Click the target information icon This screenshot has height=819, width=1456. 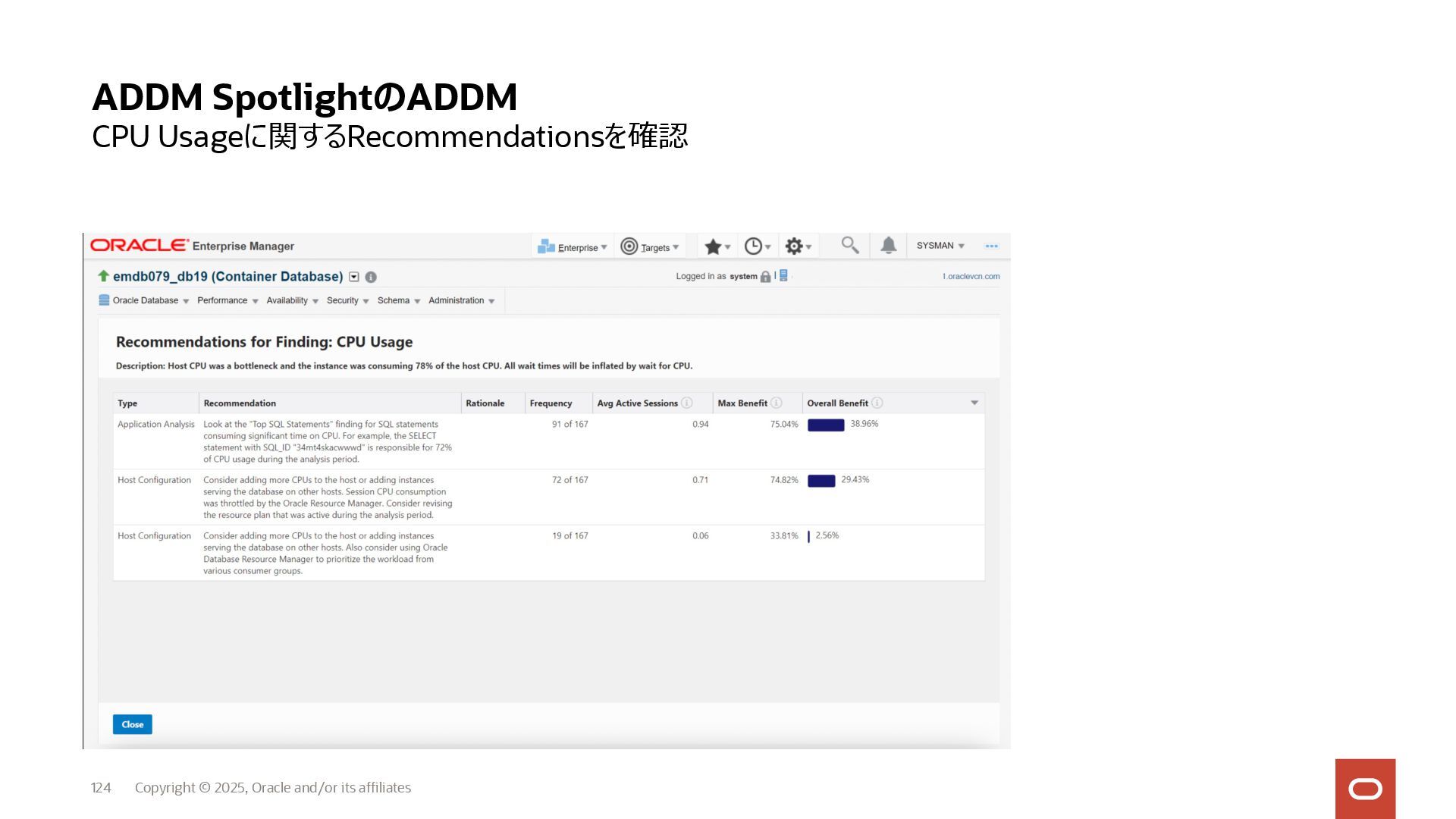click(x=371, y=277)
